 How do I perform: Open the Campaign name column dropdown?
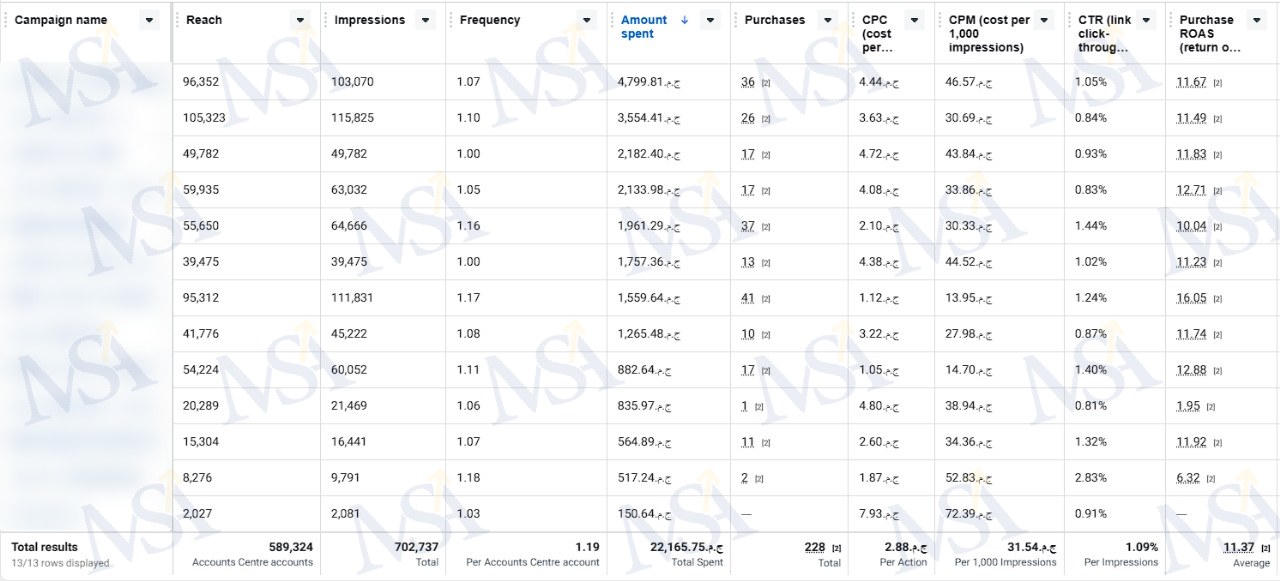tap(149, 20)
